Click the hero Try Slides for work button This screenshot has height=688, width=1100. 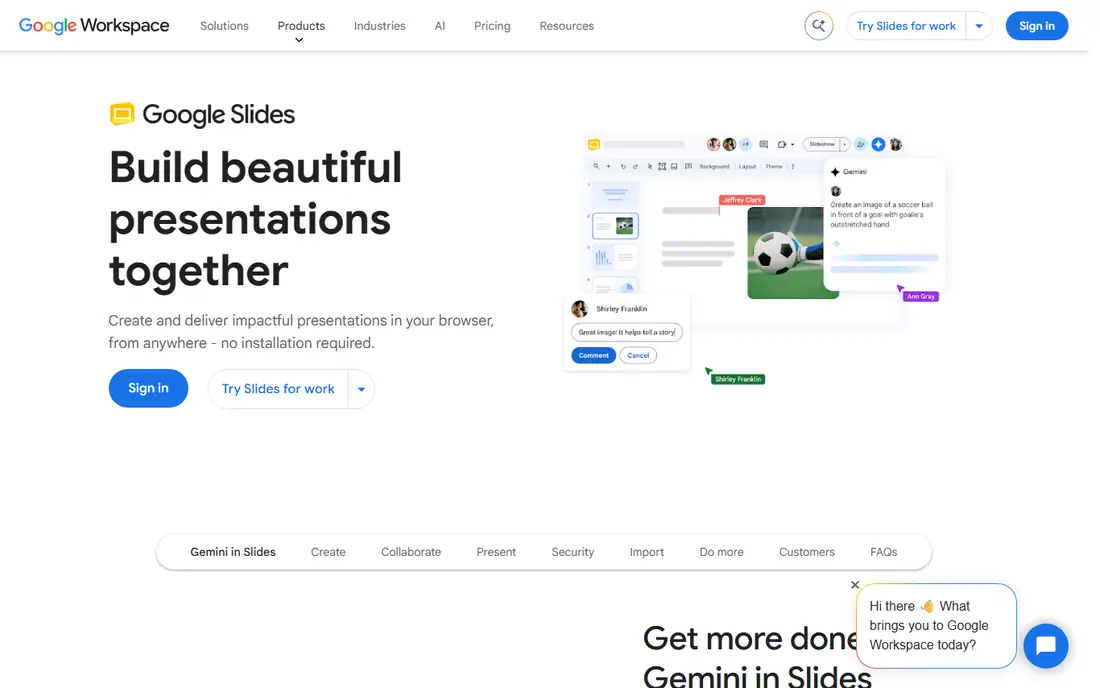(278, 389)
